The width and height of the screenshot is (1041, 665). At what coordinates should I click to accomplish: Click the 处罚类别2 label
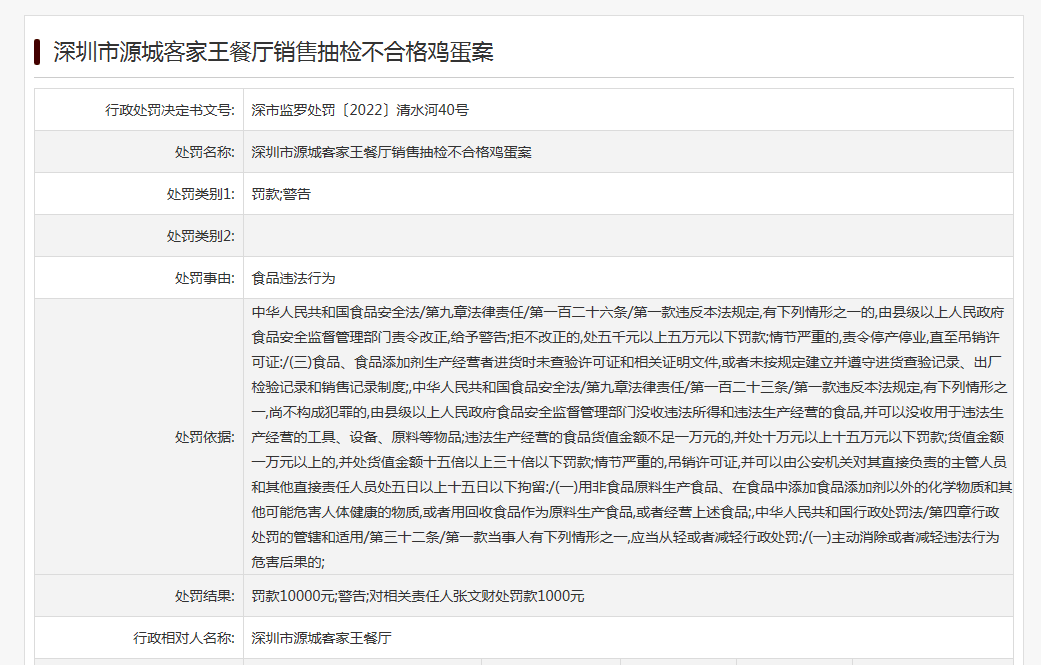[x=200, y=236]
